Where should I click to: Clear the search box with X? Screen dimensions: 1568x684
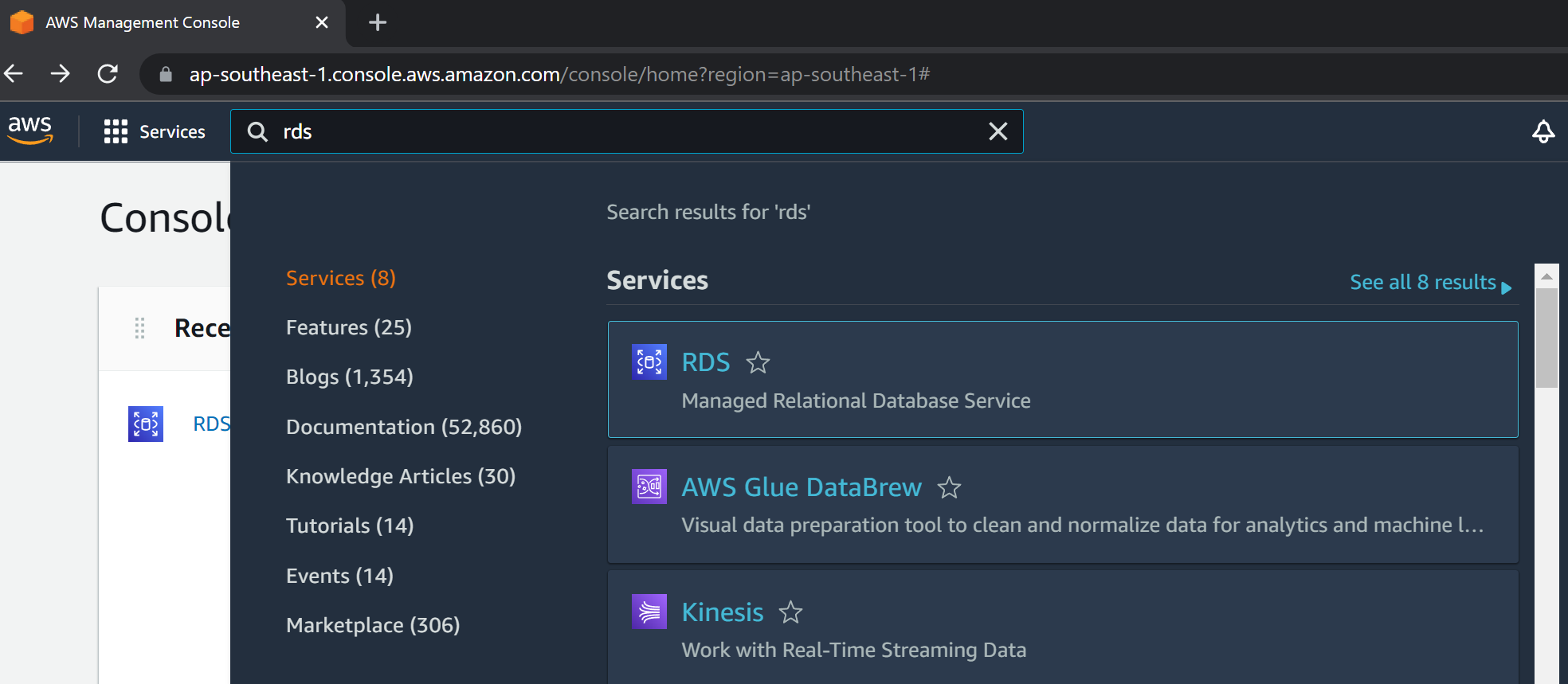pos(998,131)
